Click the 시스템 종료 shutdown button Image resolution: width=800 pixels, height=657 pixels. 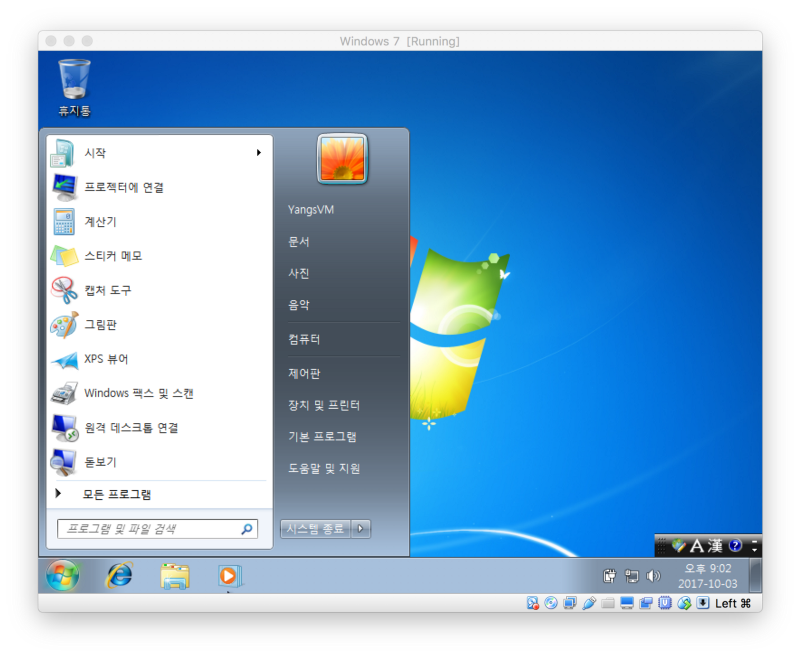pyautogui.click(x=315, y=528)
